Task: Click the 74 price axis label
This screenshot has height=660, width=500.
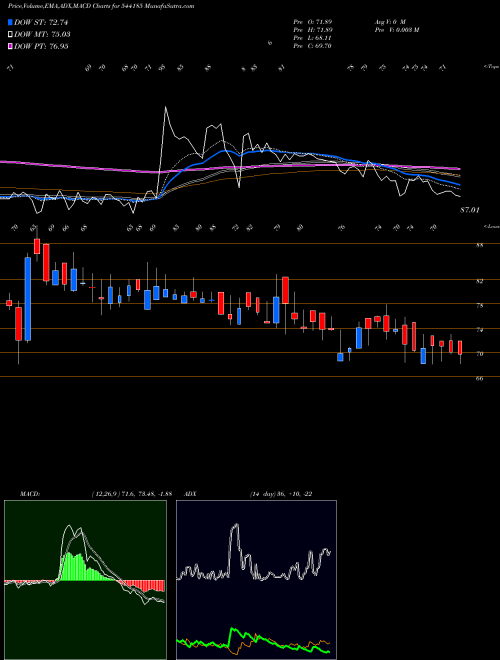Action: (479, 330)
